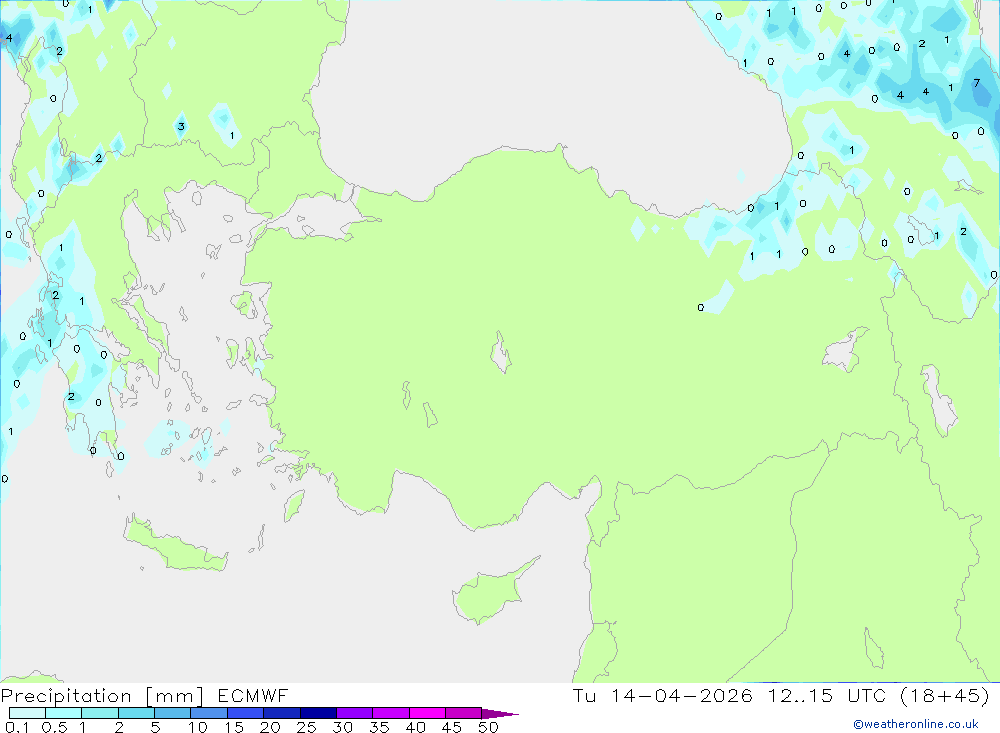
Task: Select the legend swatch between 45 and 50
Action: point(464,713)
